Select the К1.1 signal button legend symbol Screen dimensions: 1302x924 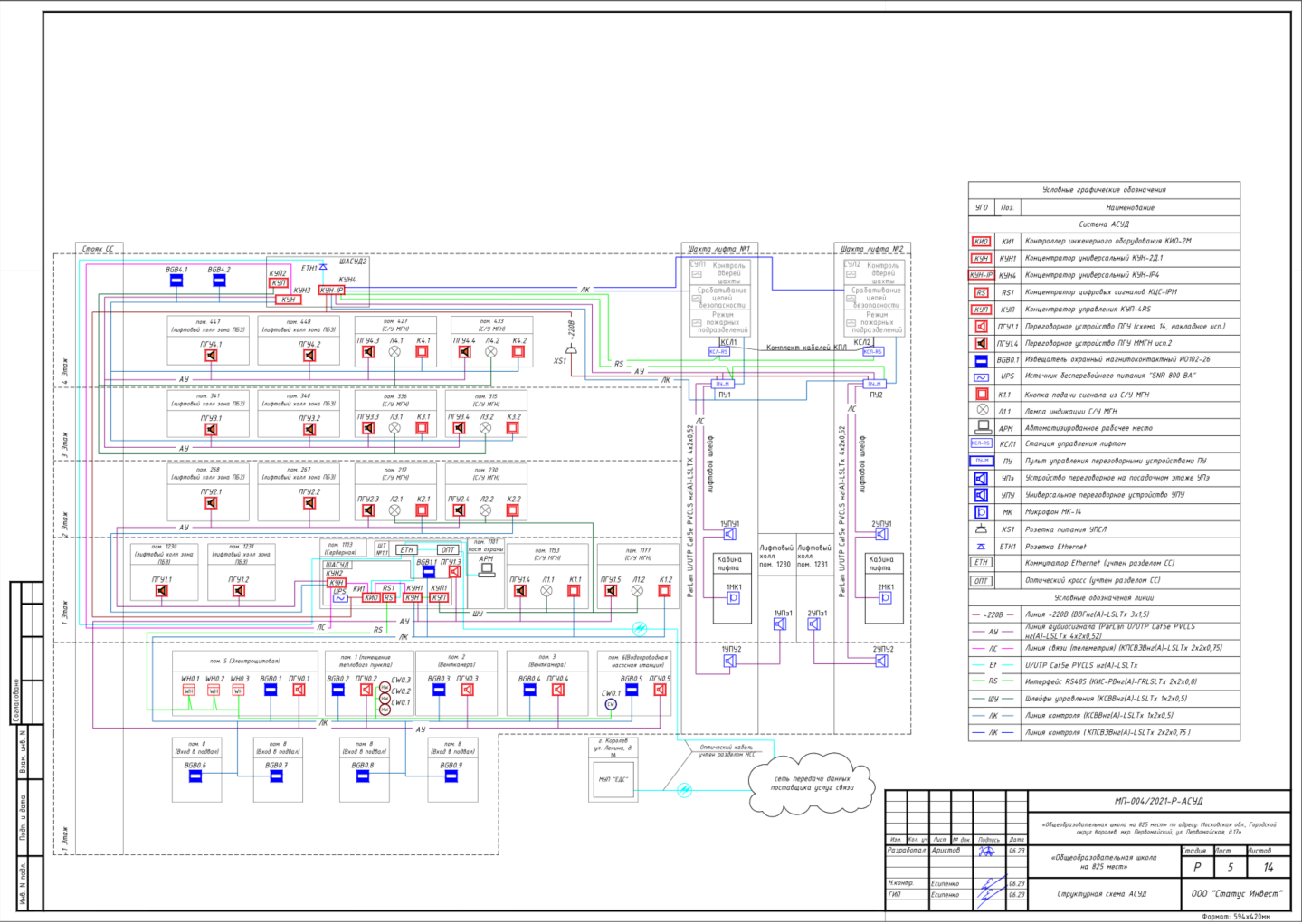982,394
